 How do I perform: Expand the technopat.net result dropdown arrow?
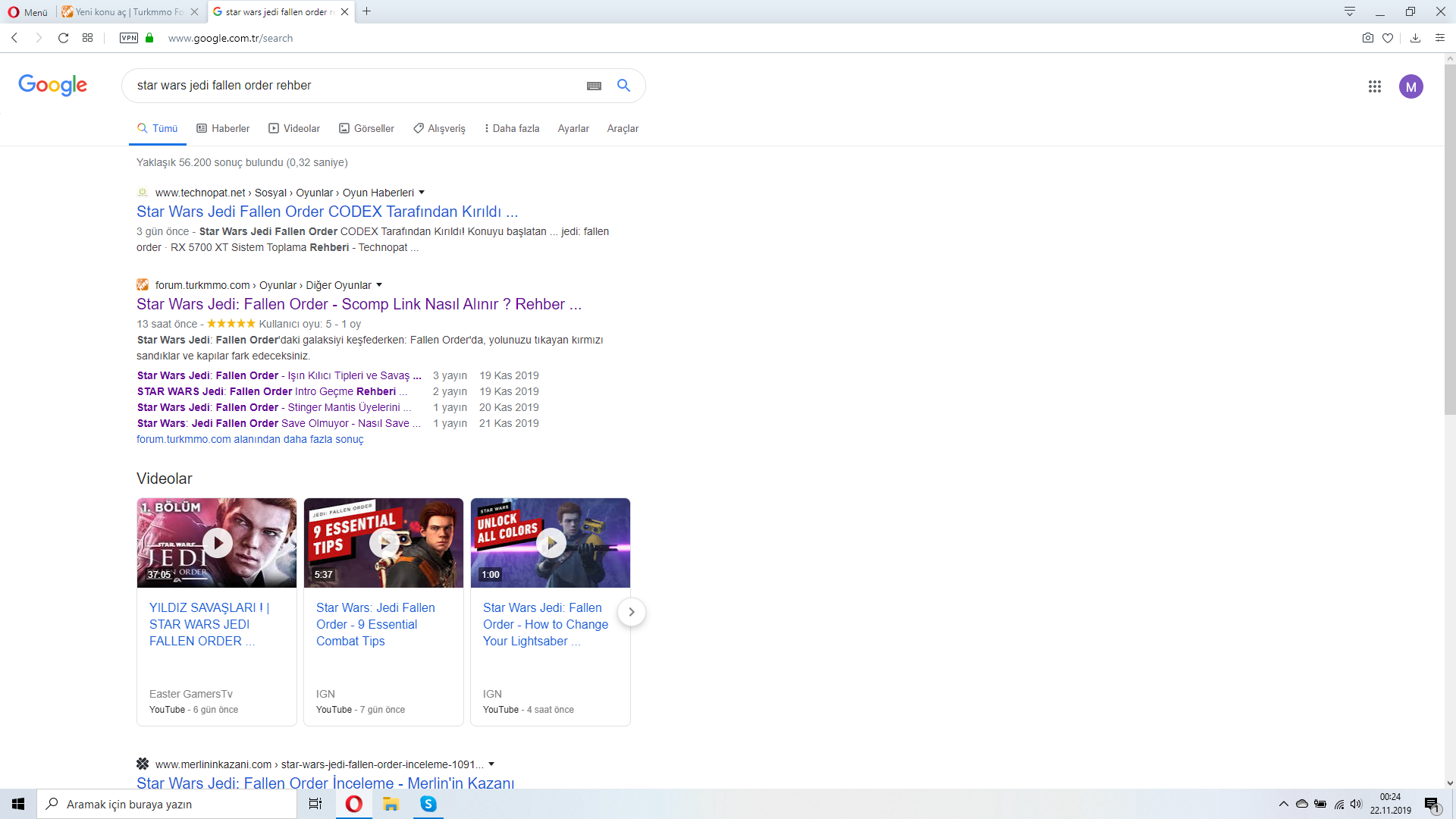422,193
